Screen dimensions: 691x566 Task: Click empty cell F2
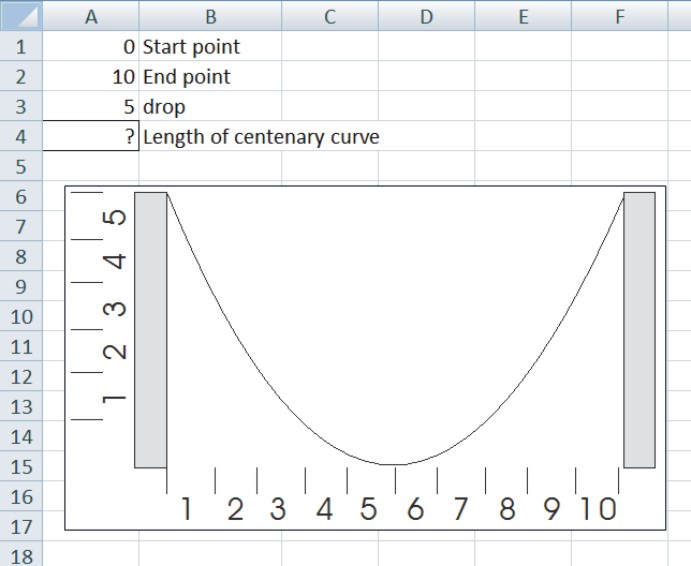coord(620,76)
